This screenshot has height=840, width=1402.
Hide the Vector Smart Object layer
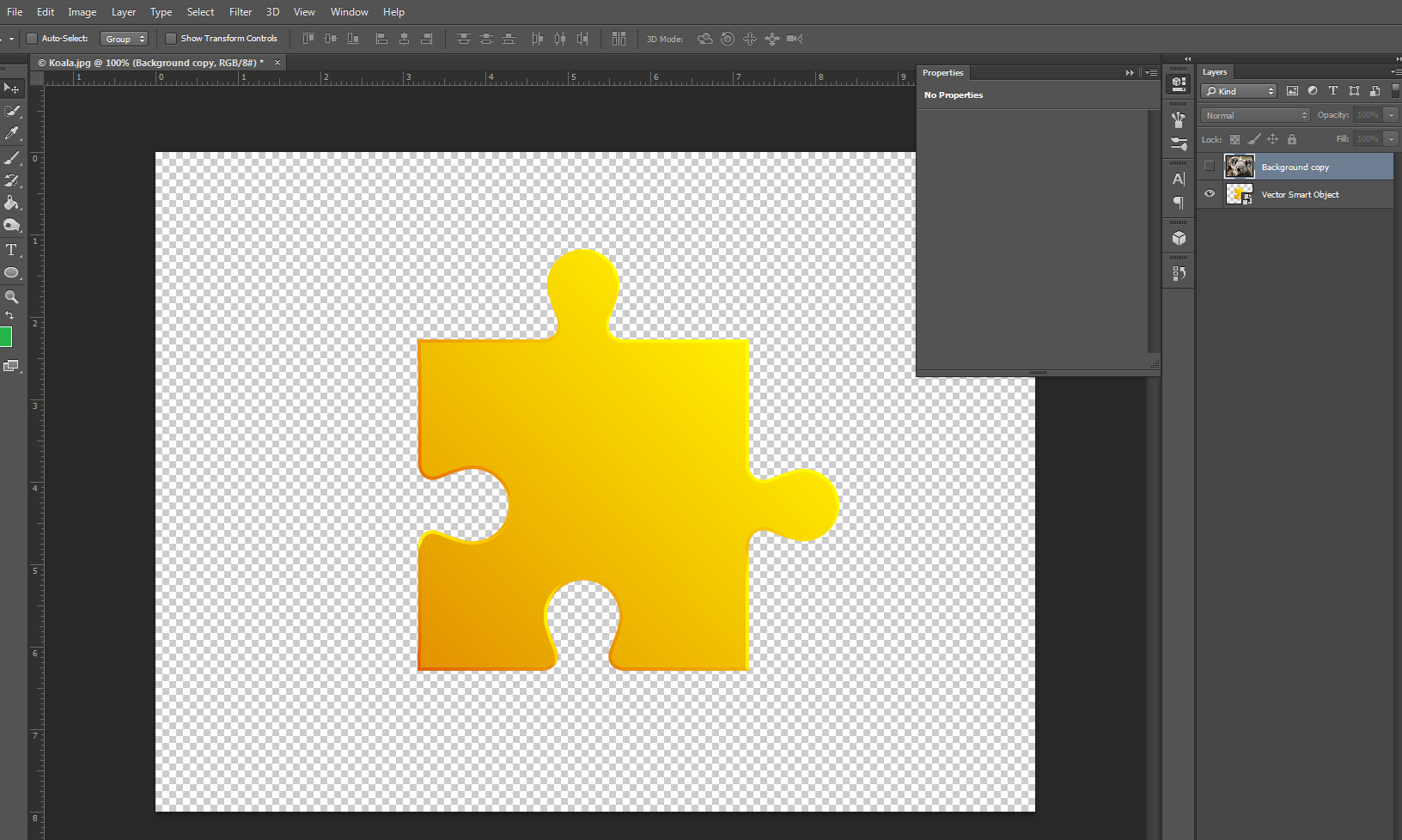pos(1209,194)
